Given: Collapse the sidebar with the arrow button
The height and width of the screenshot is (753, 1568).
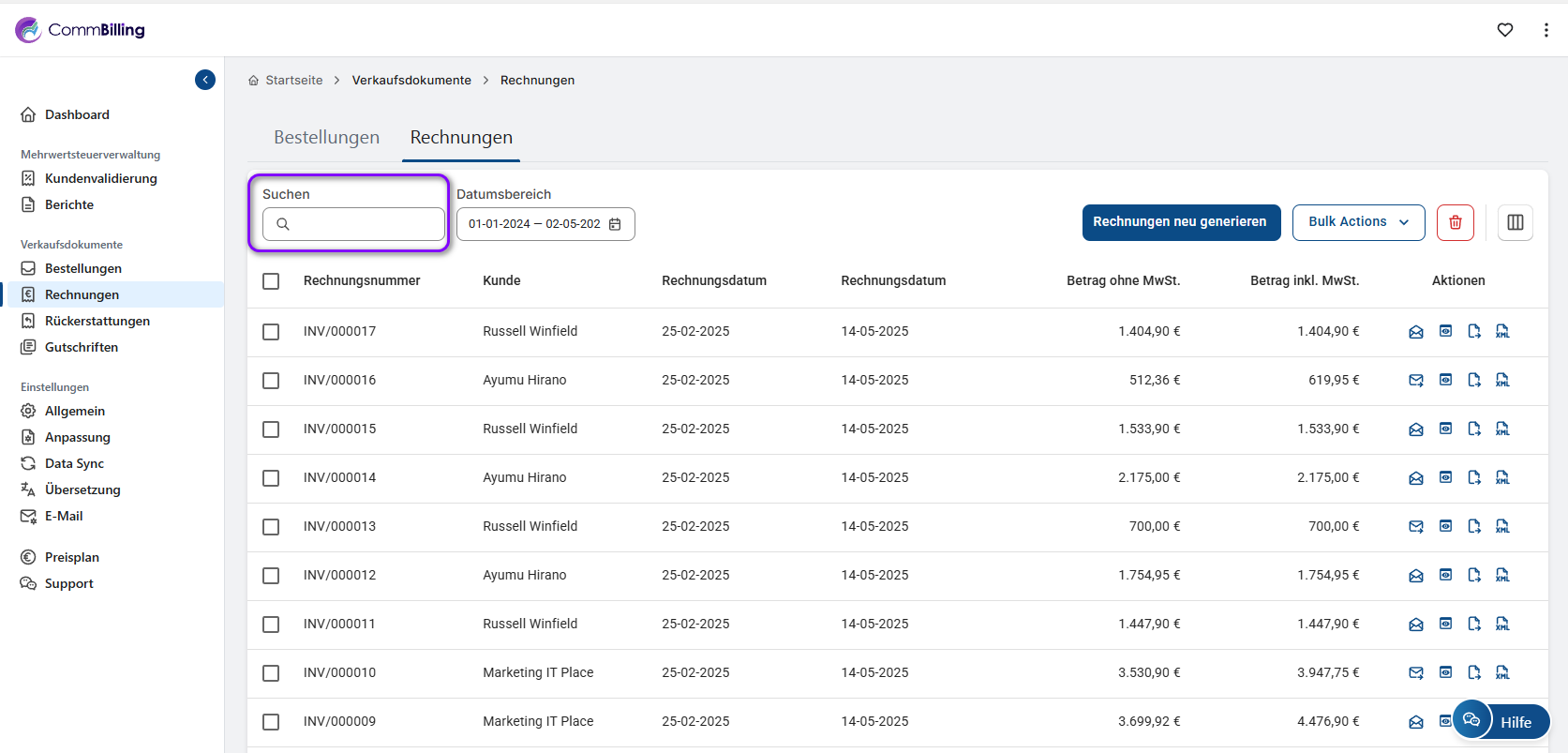Looking at the screenshot, I should click(205, 80).
